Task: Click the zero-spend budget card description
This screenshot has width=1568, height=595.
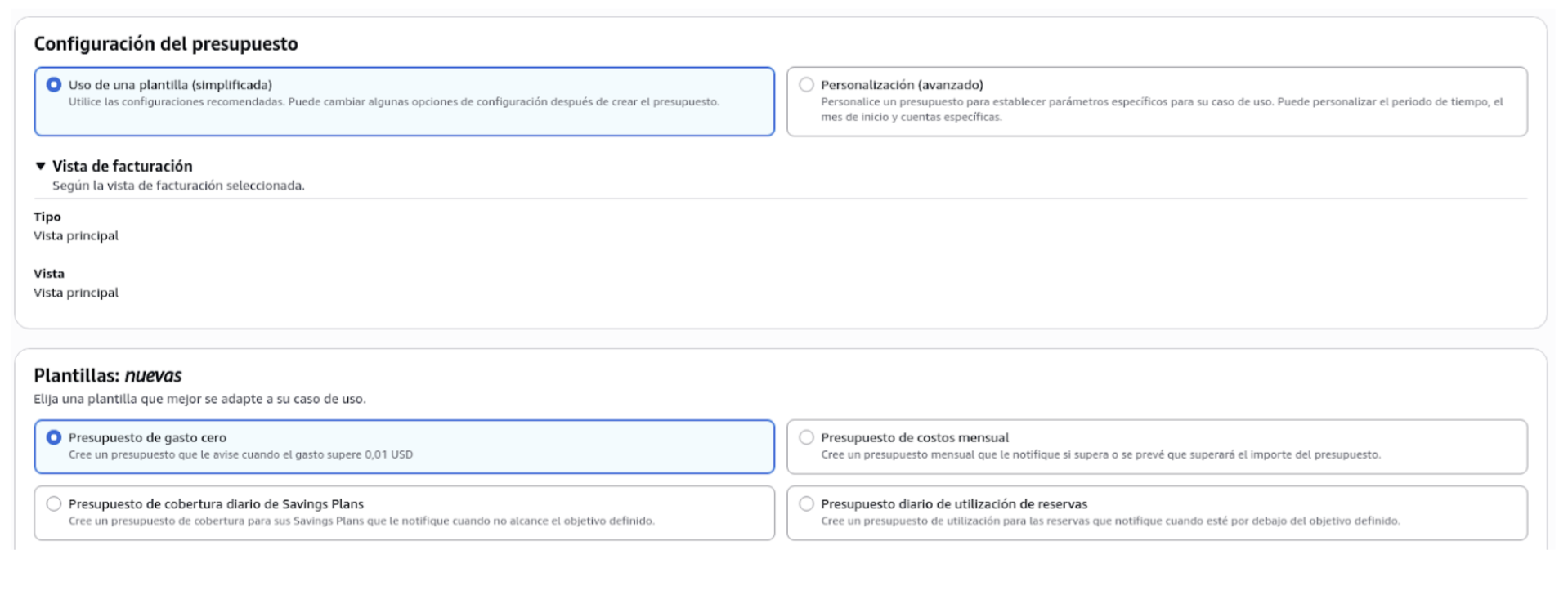Action: 240,454
